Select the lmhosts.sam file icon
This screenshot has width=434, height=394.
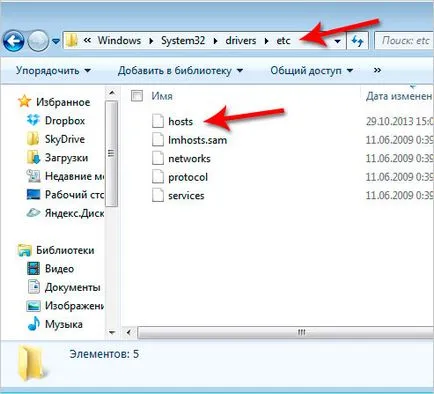158,139
